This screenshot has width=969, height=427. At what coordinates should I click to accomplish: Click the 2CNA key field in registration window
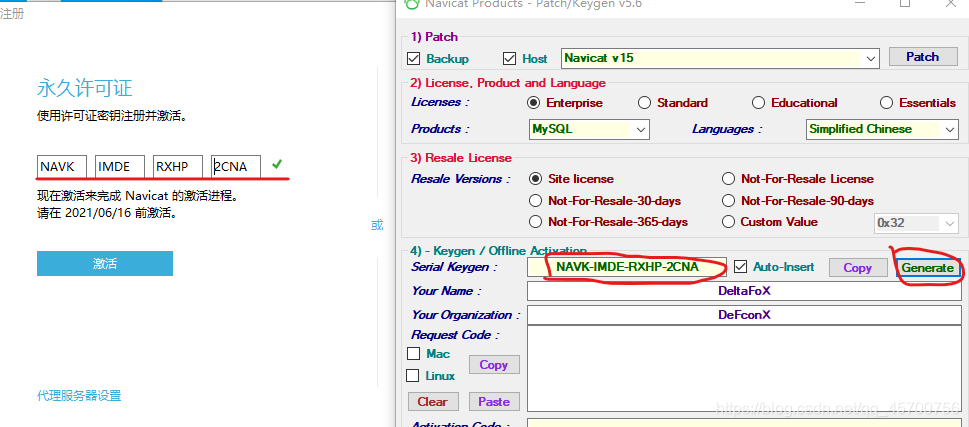236,167
